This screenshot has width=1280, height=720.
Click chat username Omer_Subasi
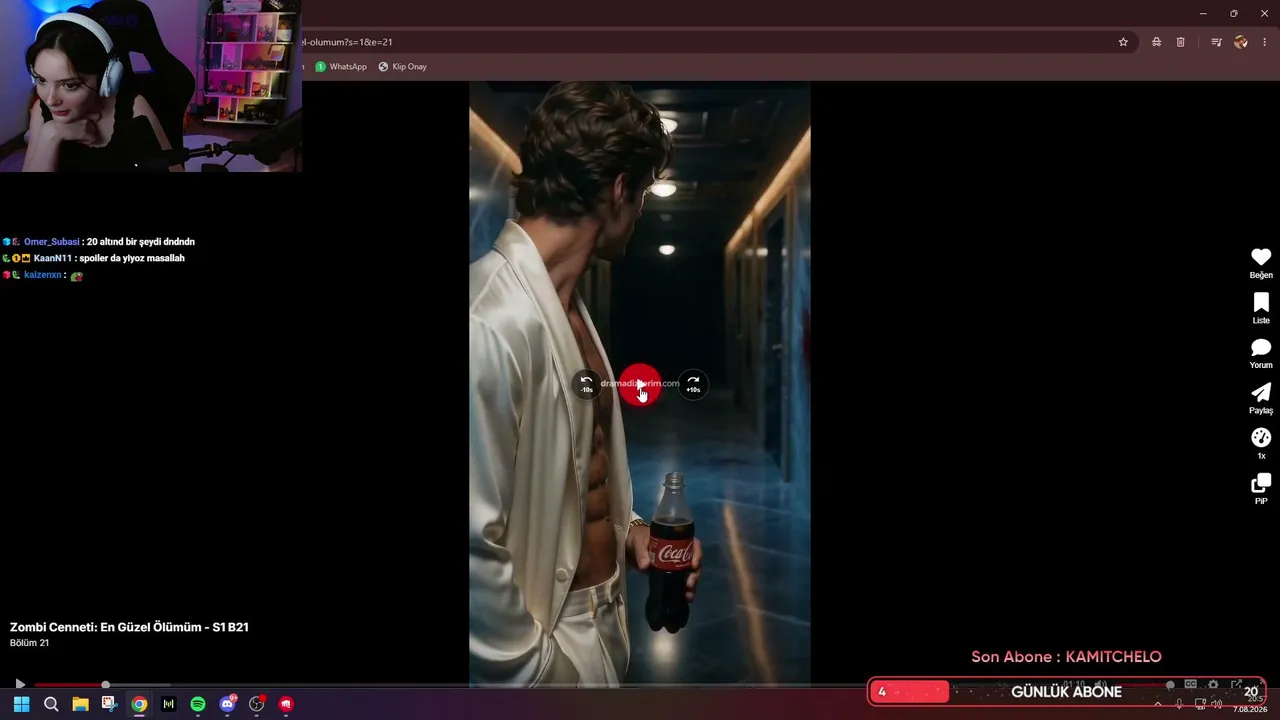point(51,242)
